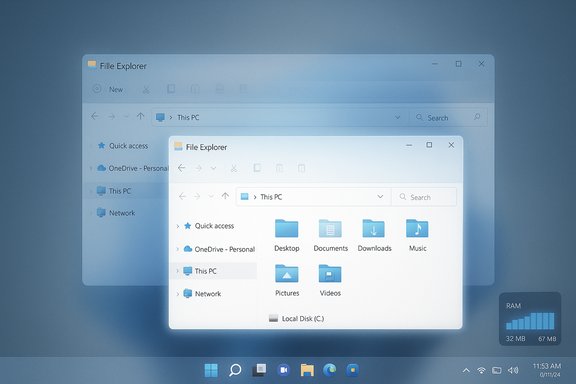The width and height of the screenshot is (576, 384).
Task: Select OneDrive - Personal in back window sidebar
Action: pos(132,168)
